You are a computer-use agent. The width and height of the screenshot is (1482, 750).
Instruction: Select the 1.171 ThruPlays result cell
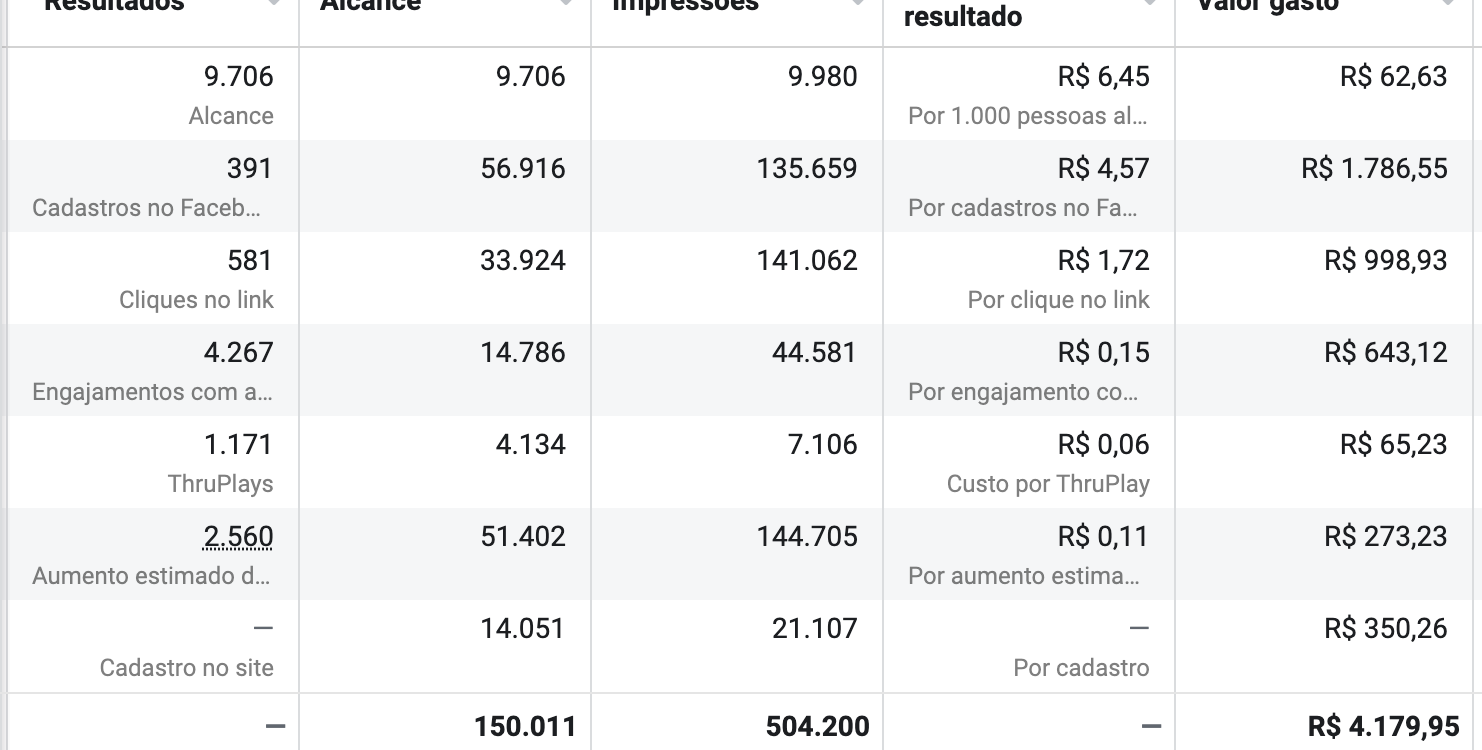152,462
